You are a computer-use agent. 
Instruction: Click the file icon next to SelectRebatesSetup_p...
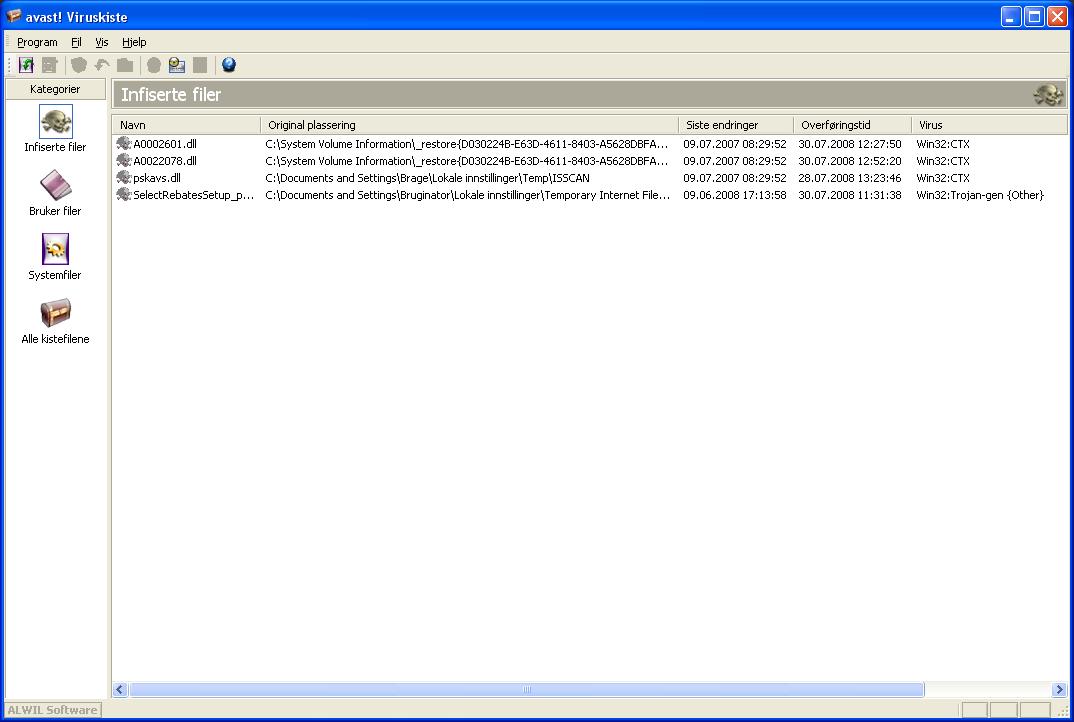coord(123,195)
